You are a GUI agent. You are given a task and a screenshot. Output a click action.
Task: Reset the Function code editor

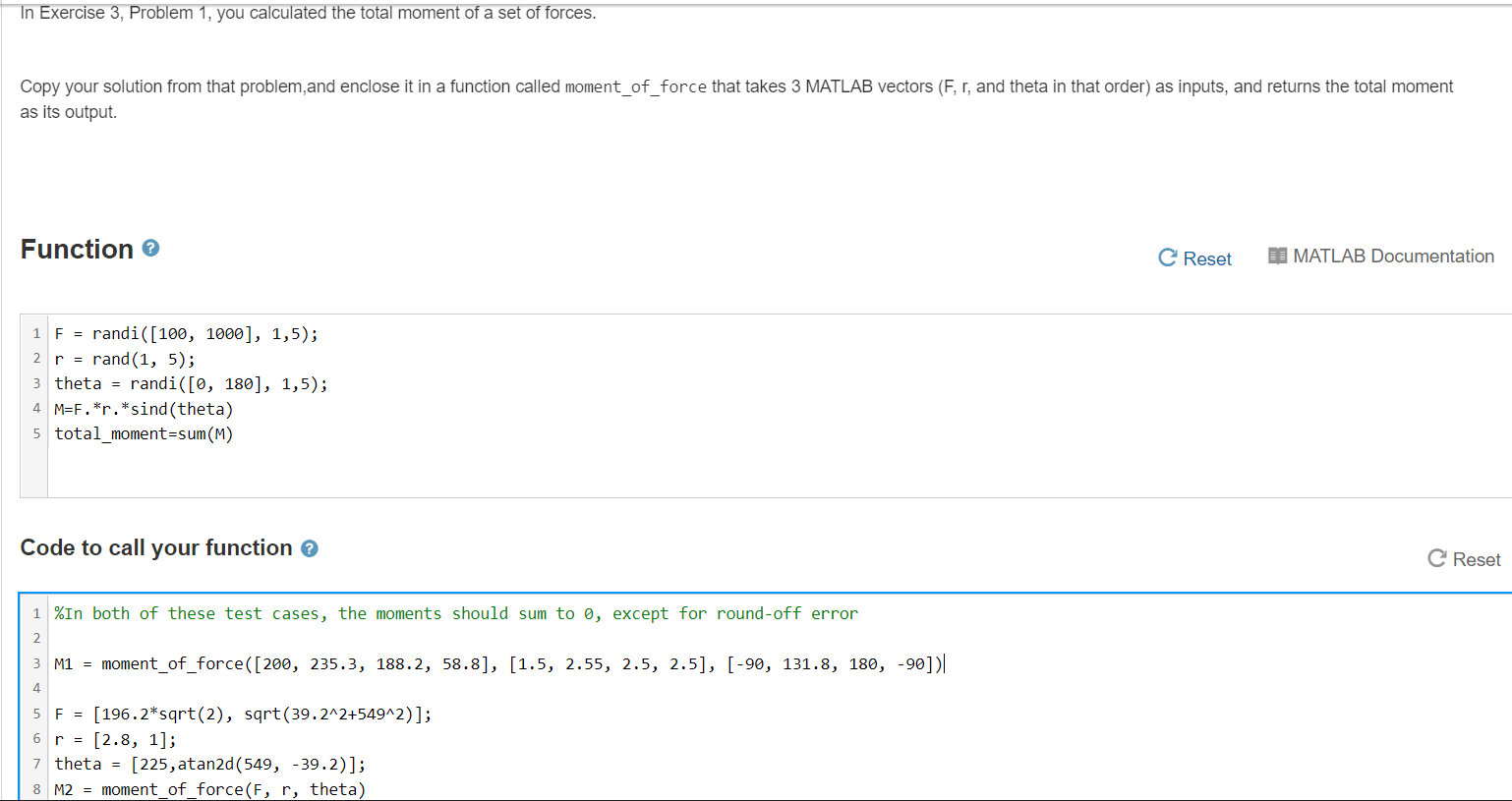[x=1194, y=257]
